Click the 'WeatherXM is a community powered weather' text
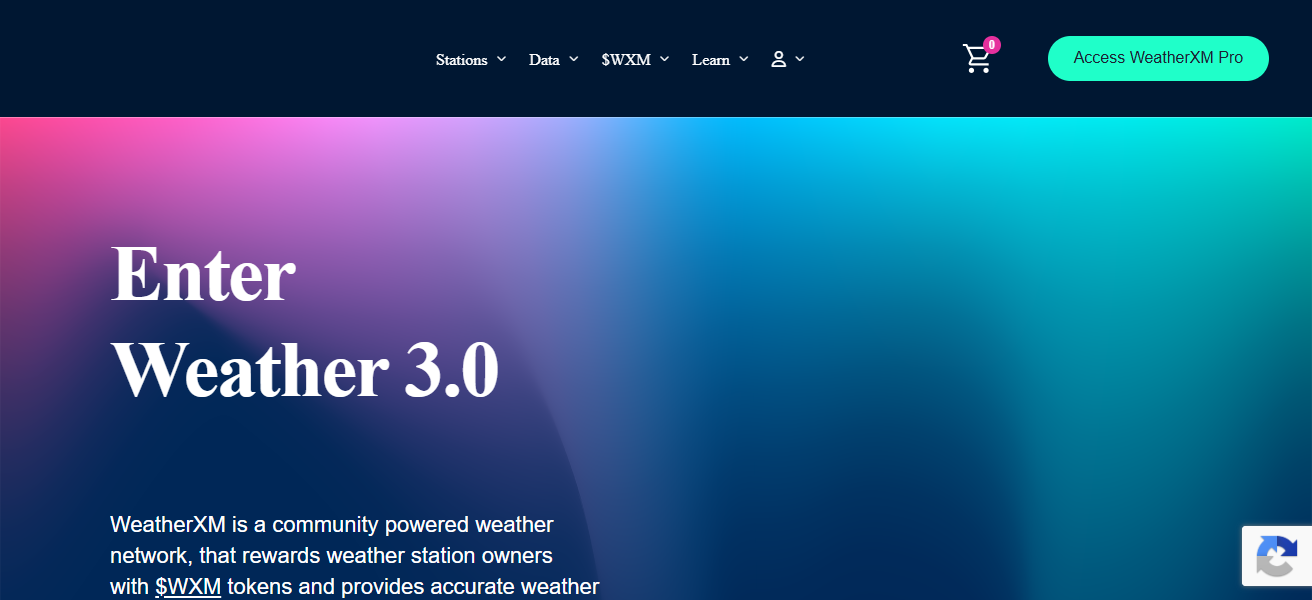 332,525
